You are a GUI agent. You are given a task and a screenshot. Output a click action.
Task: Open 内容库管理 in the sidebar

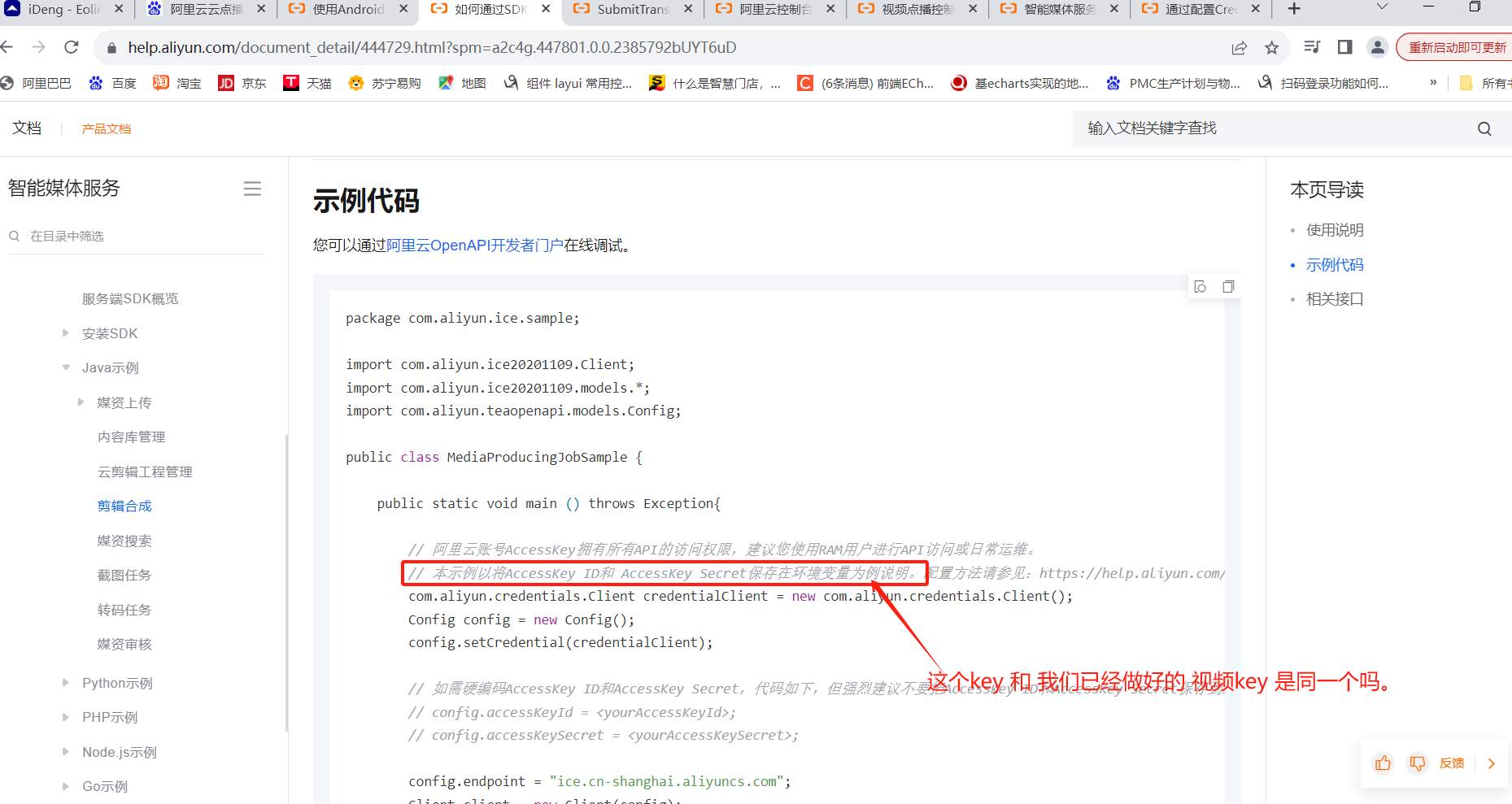[x=131, y=437]
